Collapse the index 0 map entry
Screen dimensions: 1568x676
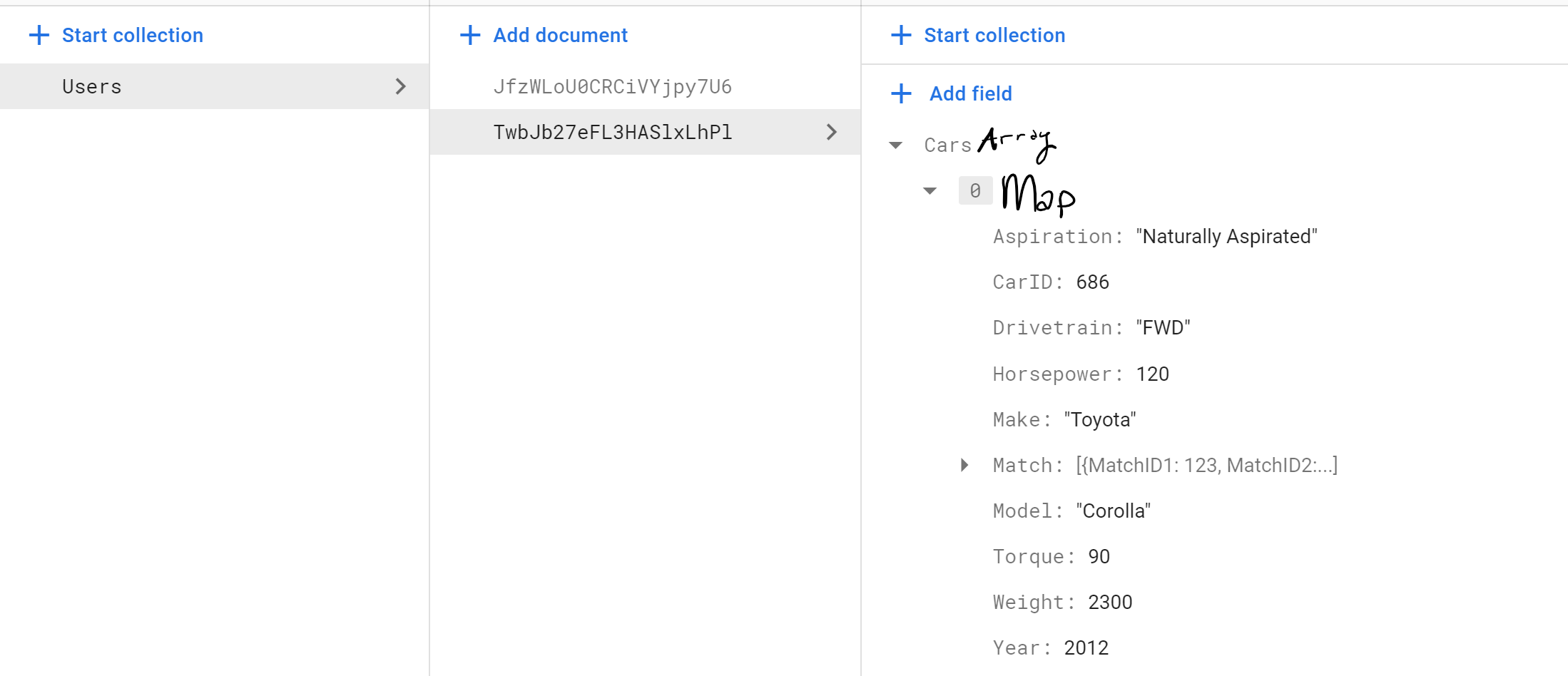click(930, 191)
